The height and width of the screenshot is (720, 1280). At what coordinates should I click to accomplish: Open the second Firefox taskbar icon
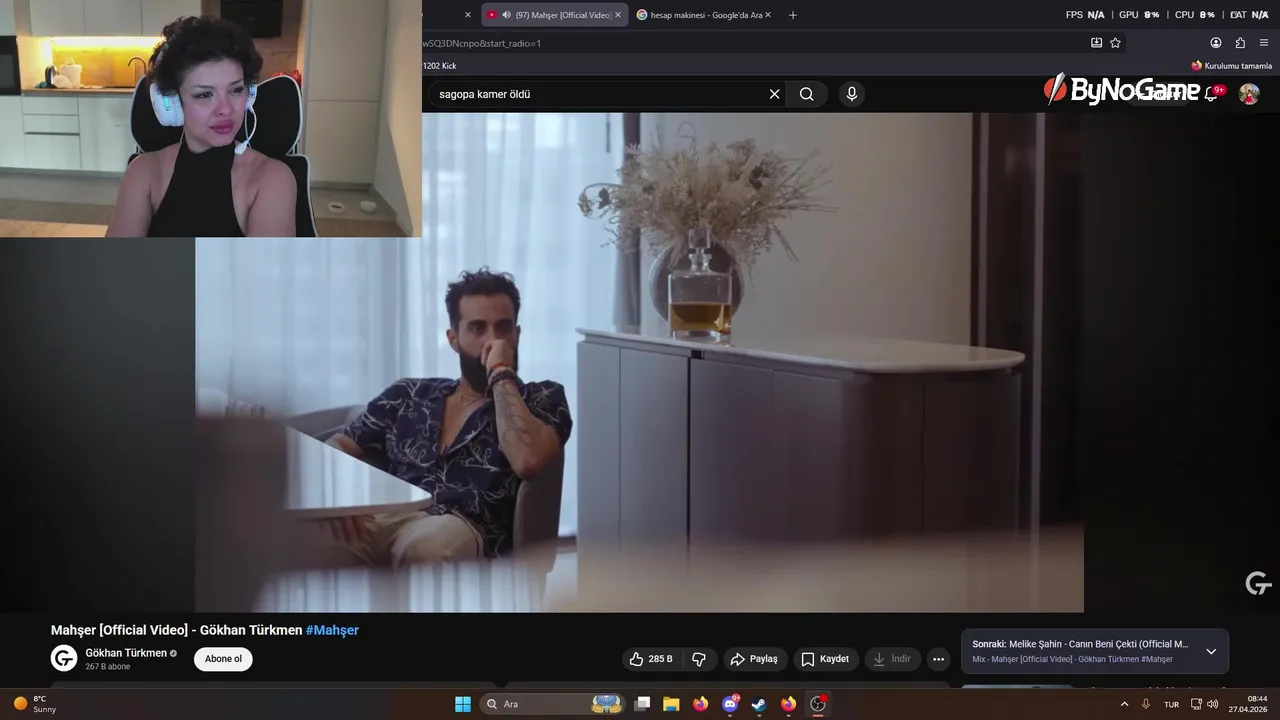tap(788, 704)
